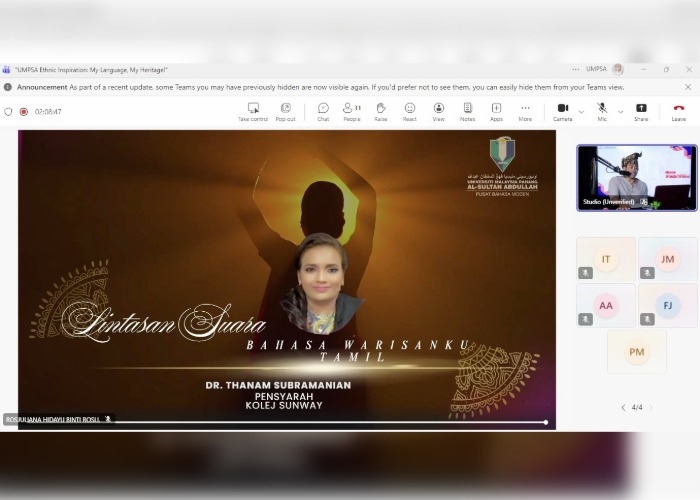The image size is (700, 500).
Task: Go to next participant page
Action: 652,407
